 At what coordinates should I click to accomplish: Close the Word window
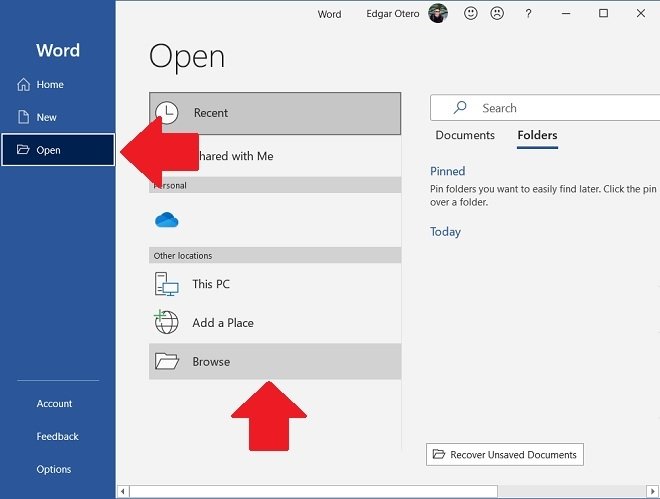click(x=641, y=13)
